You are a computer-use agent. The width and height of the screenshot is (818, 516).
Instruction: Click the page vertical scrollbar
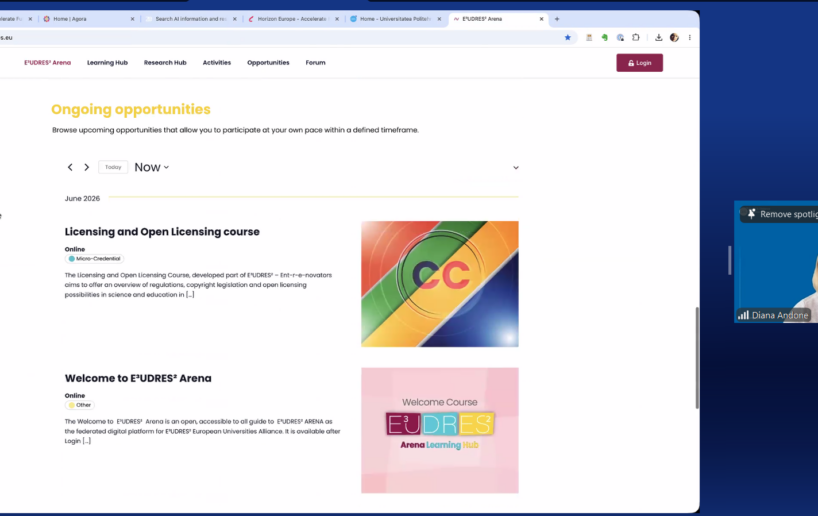coord(697,358)
